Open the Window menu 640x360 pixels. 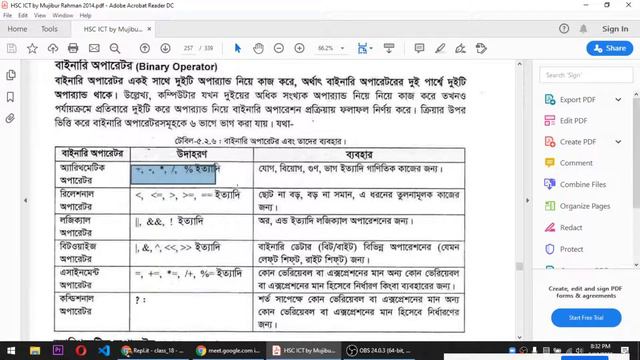(62, 16)
